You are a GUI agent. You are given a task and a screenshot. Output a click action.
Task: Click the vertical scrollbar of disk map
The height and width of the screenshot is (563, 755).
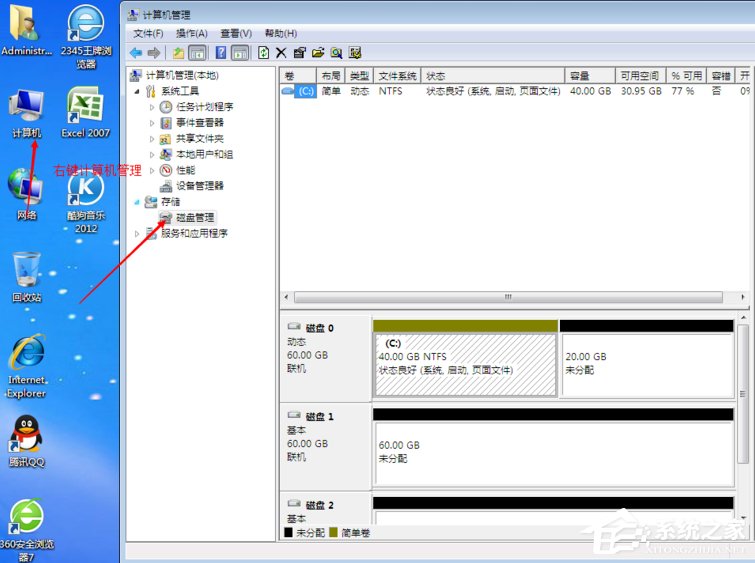coord(743,394)
